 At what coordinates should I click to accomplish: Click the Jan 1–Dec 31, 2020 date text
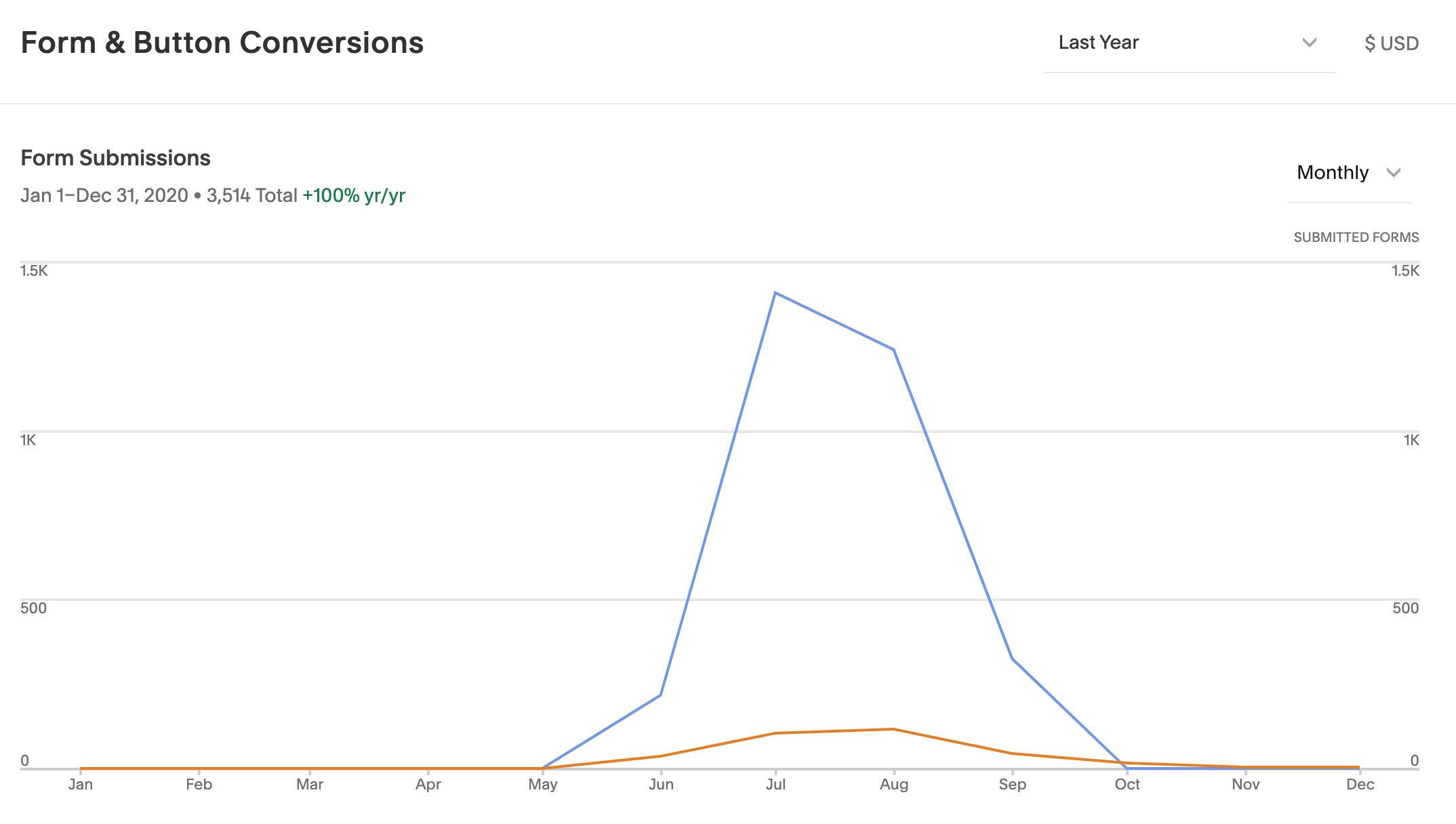click(104, 196)
